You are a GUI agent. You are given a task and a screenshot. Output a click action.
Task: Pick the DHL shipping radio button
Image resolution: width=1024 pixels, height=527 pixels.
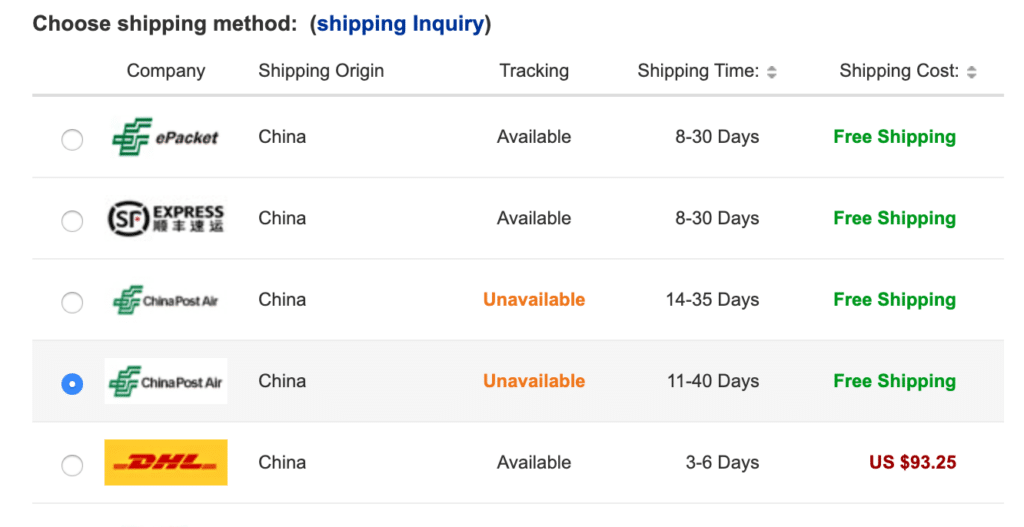click(x=72, y=465)
